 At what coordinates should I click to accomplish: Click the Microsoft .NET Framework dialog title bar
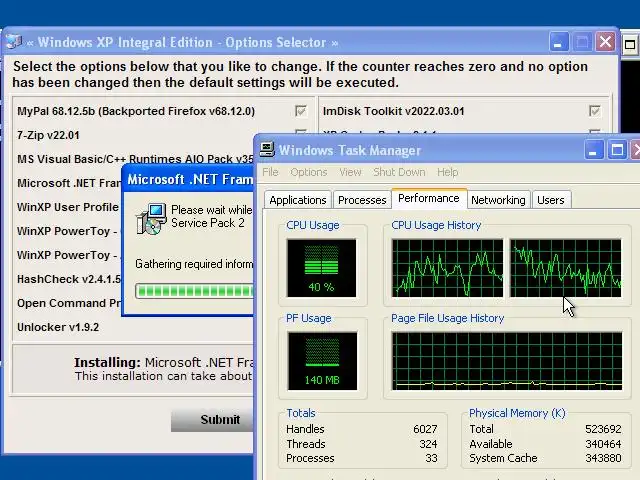point(188,179)
